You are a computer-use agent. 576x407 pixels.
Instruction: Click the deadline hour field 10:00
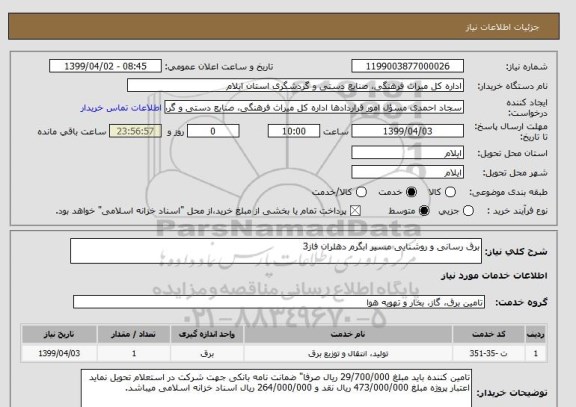[294, 131]
